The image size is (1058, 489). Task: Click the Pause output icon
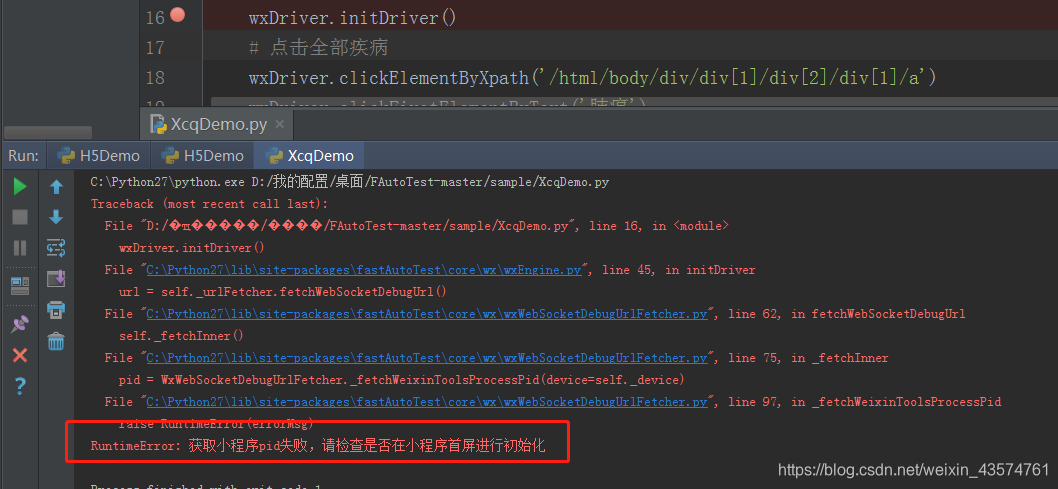pos(20,248)
